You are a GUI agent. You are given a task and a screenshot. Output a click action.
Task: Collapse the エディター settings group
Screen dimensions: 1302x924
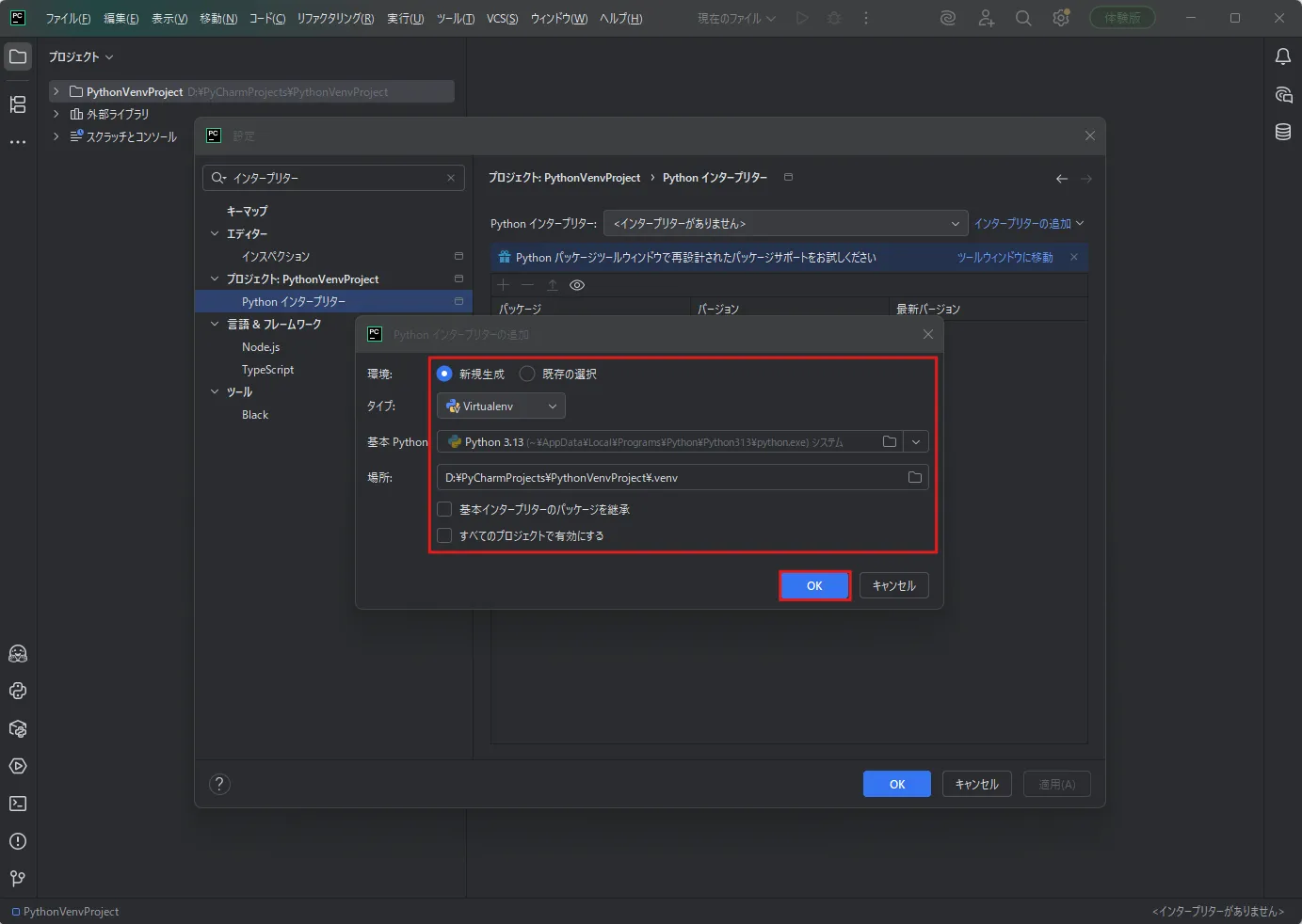tap(215, 233)
